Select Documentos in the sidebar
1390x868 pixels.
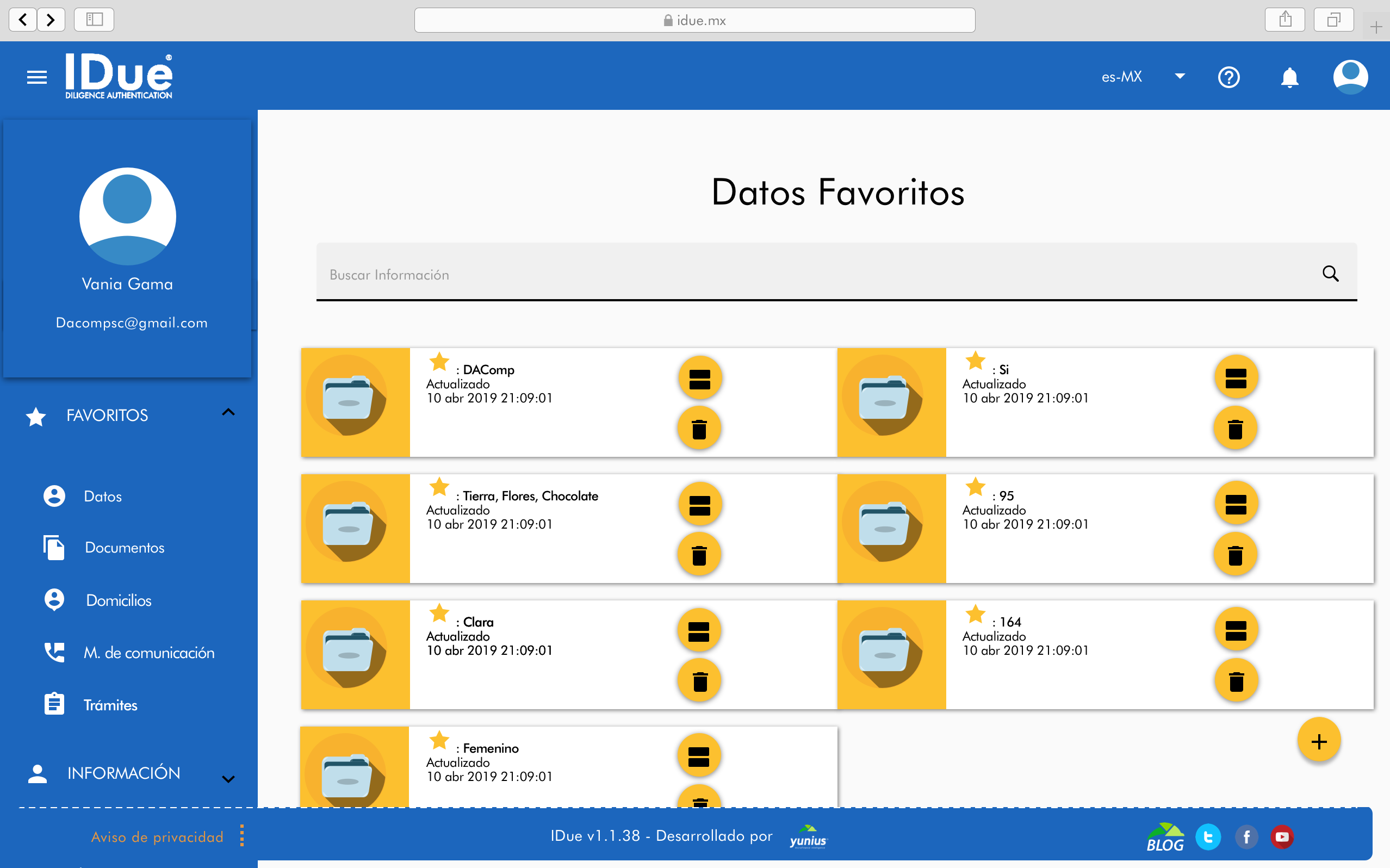124,548
